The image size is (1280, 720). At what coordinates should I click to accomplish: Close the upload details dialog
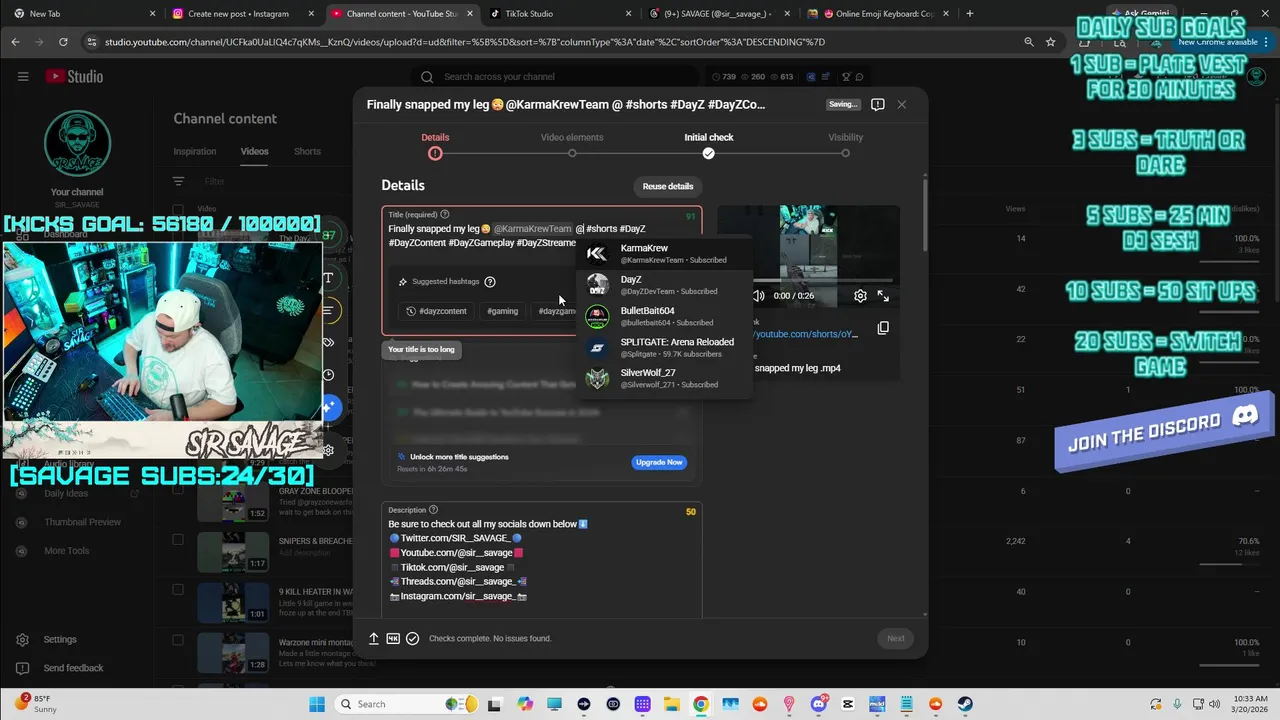[901, 104]
